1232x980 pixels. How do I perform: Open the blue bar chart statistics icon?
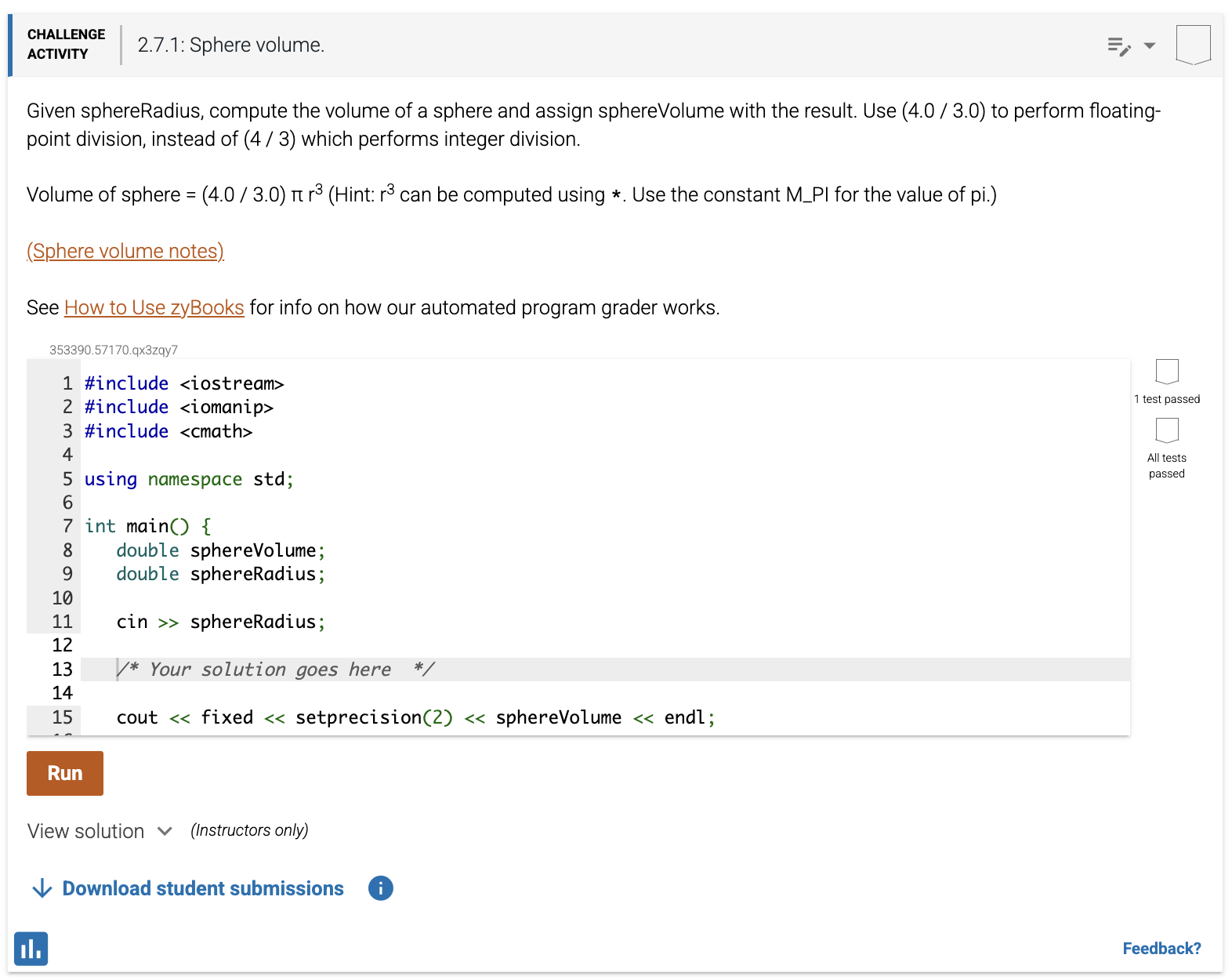tap(31, 949)
